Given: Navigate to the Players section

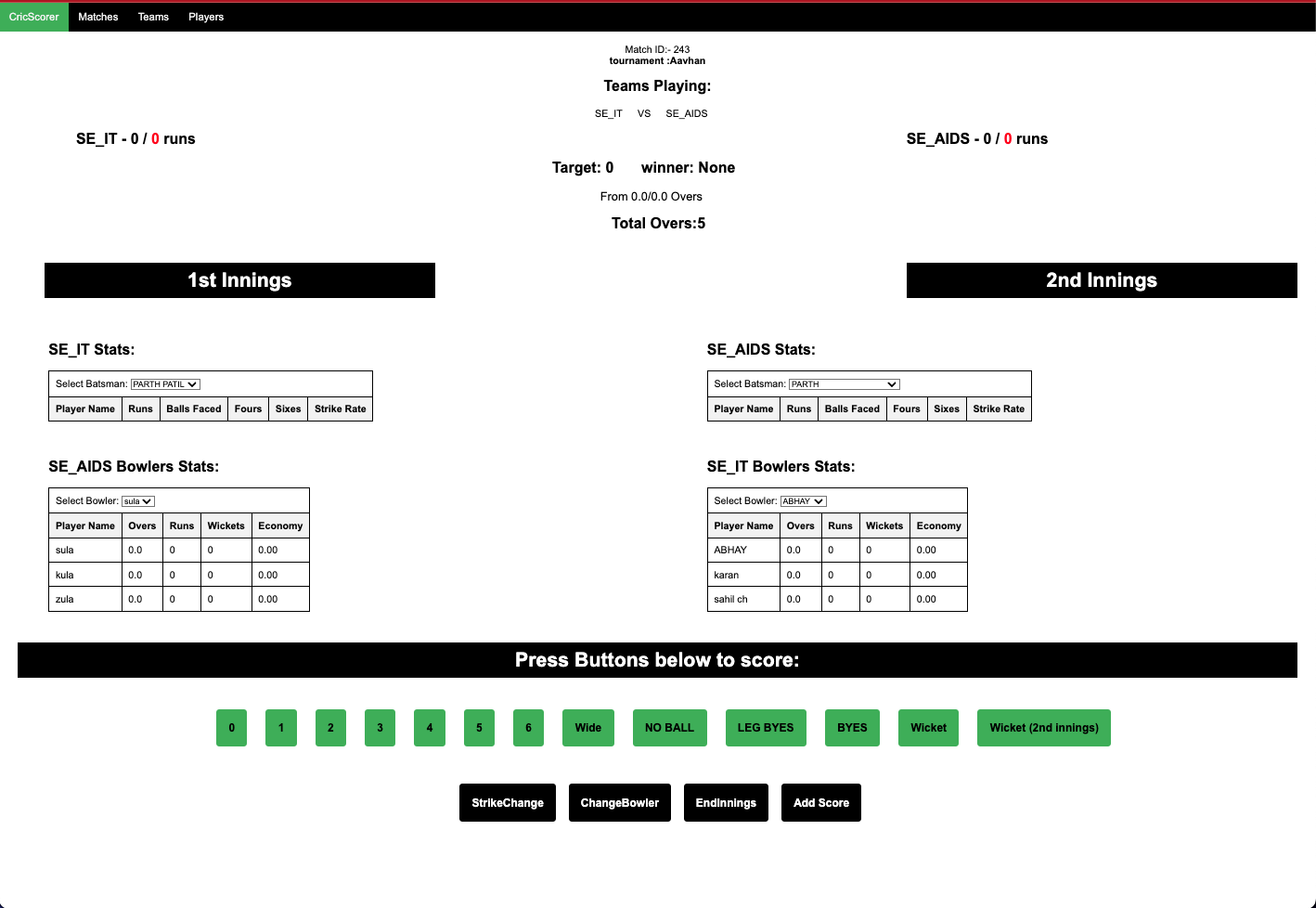Looking at the screenshot, I should coord(206,16).
